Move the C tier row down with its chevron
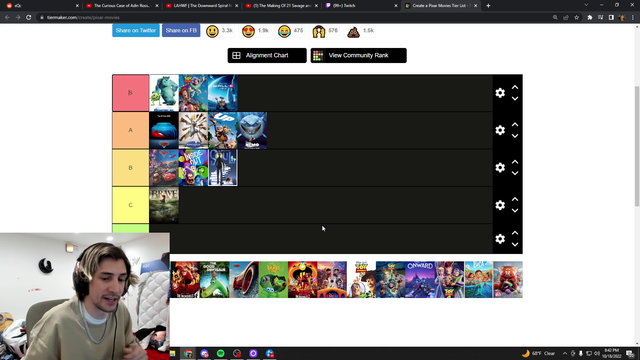640x360 pixels. pyautogui.click(x=515, y=211)
